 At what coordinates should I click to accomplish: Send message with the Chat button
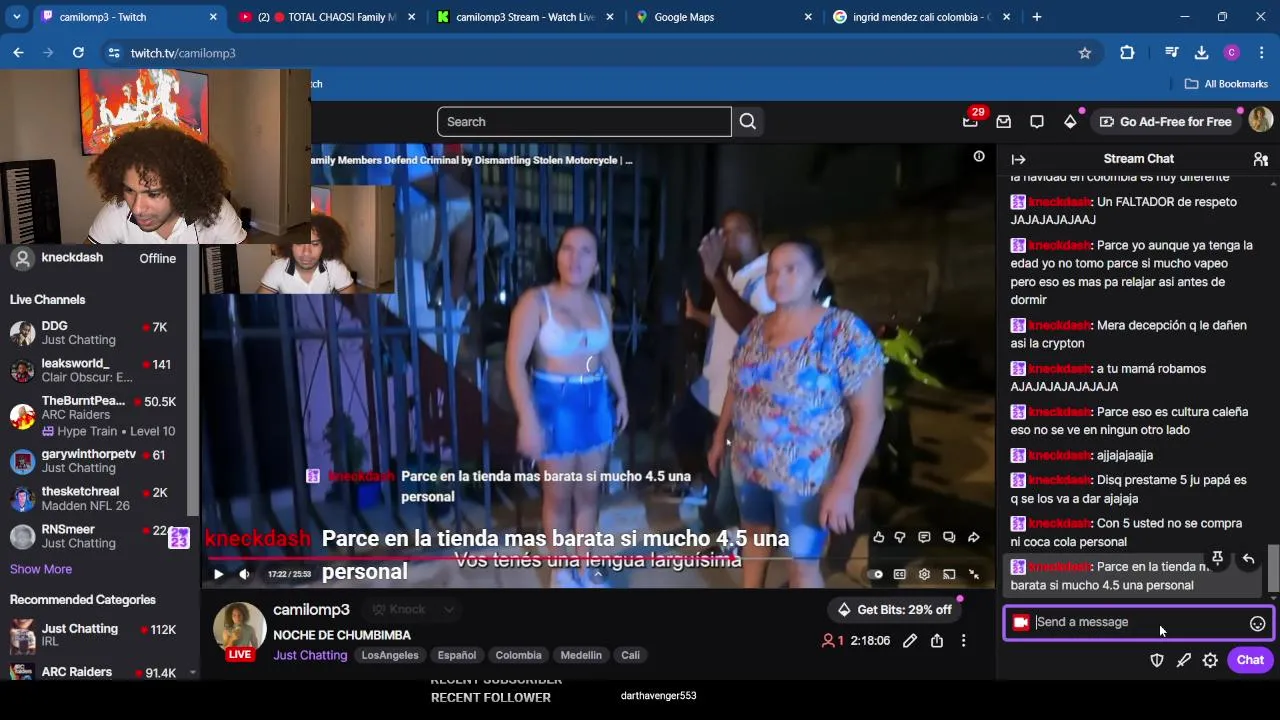click(x=1250, y=660)
